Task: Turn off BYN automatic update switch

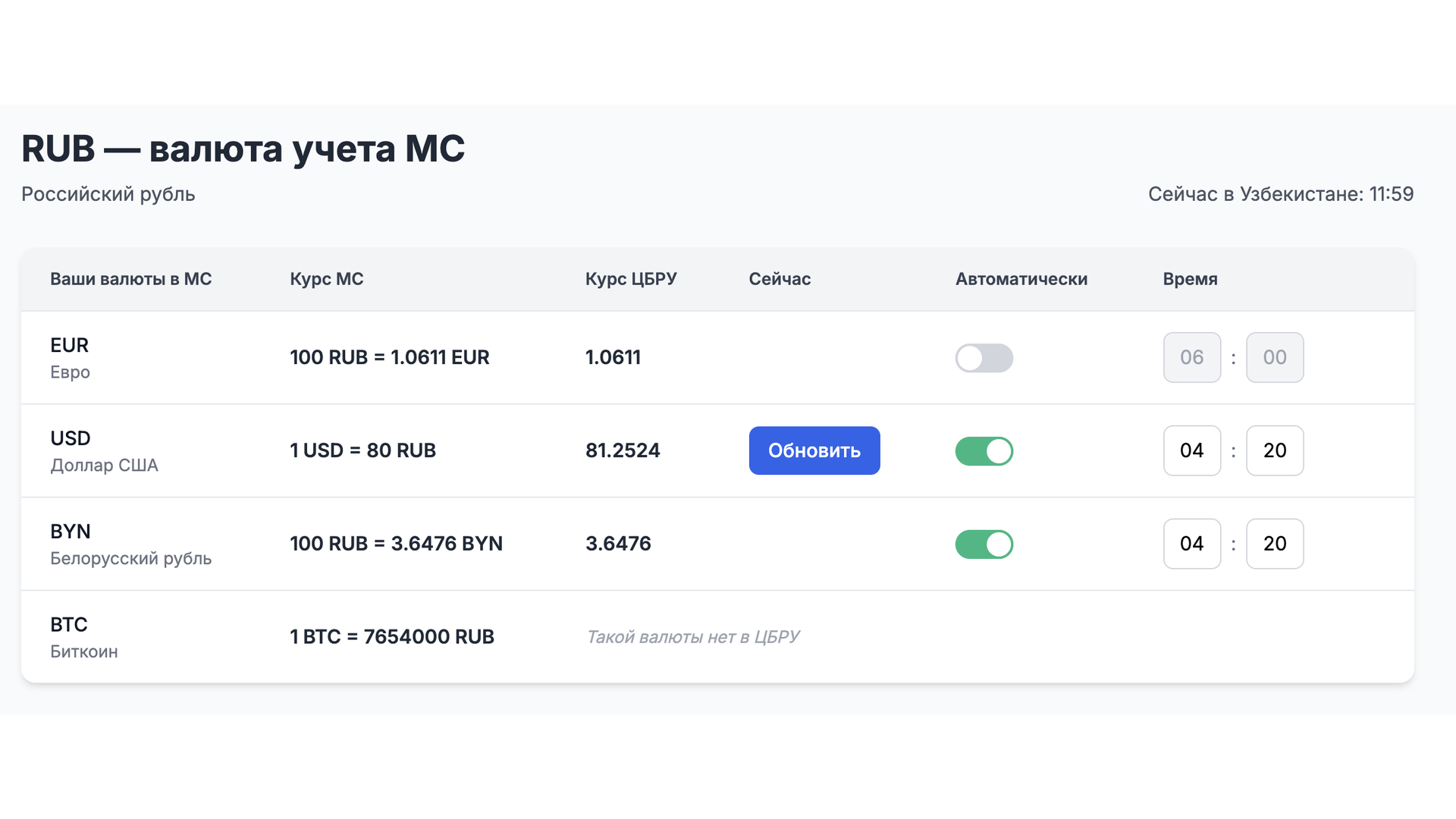Action: 984,544
